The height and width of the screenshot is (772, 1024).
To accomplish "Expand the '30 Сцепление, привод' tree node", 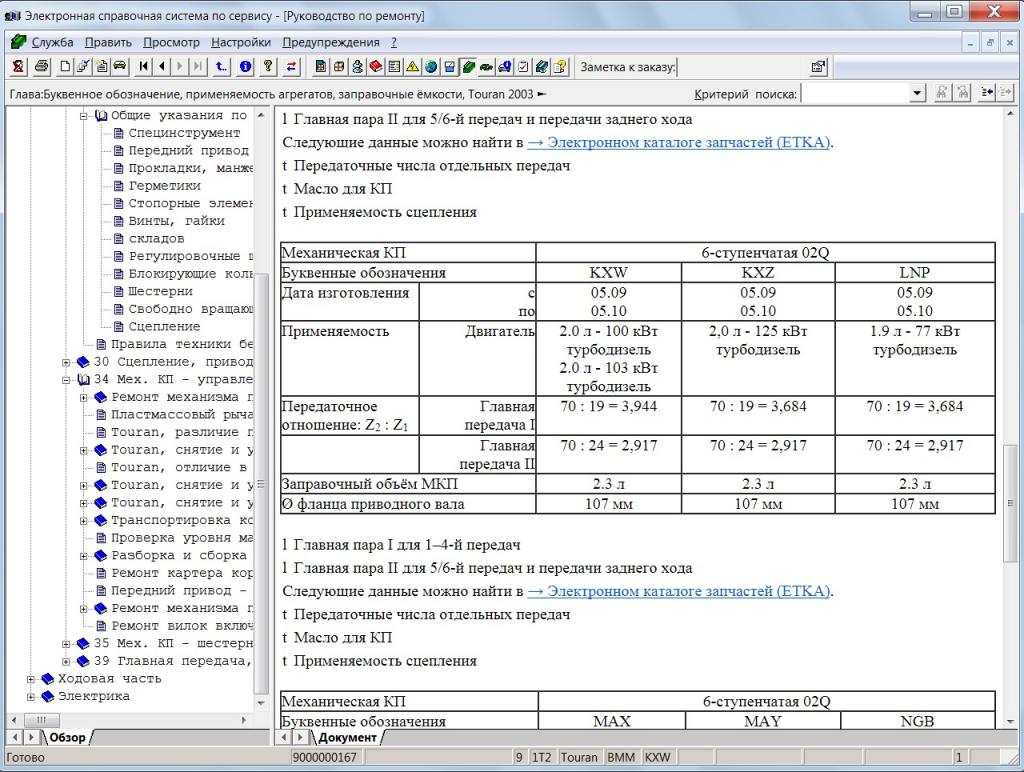I will (66, 362).
